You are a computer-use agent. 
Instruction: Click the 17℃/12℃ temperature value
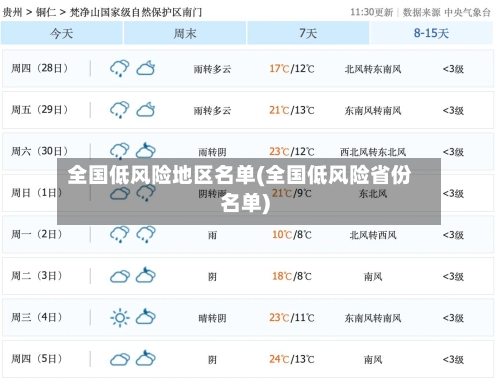click(292, 69)
